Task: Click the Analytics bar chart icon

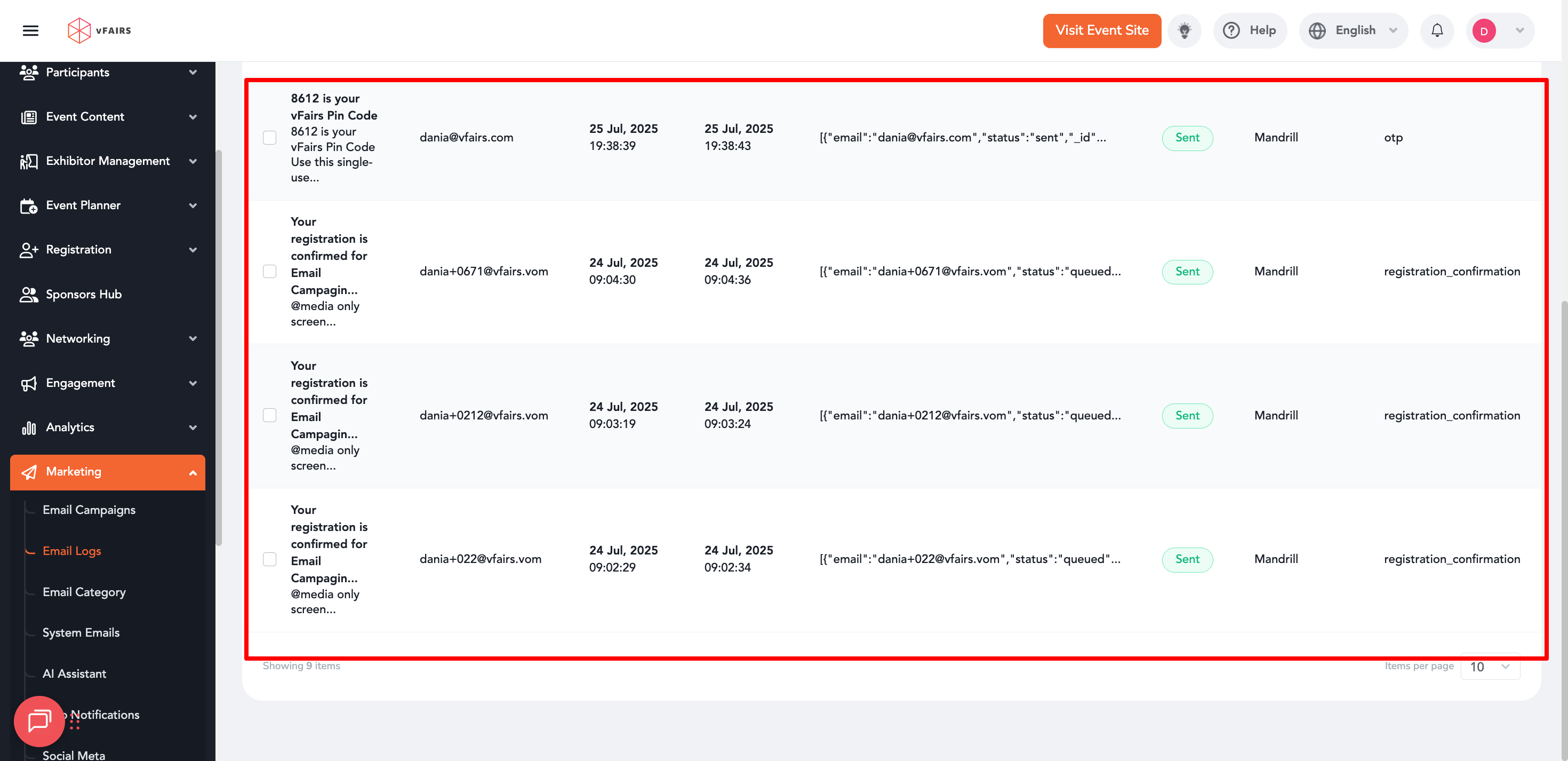Action: point(29,427)
